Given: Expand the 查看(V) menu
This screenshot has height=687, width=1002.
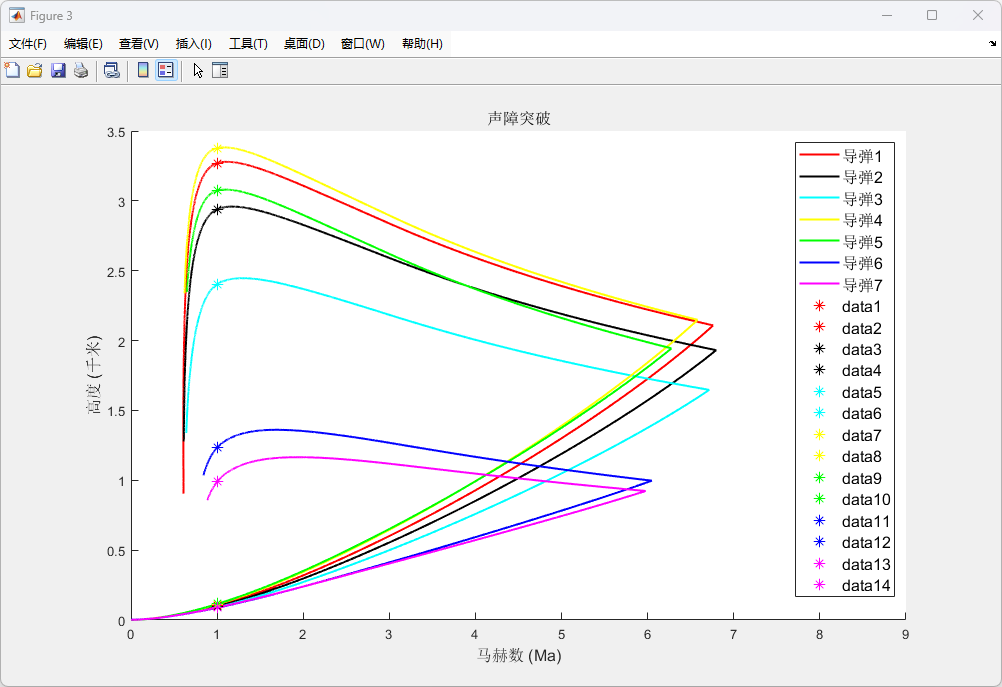Looking at the screenshot, I should pos(139,44).
